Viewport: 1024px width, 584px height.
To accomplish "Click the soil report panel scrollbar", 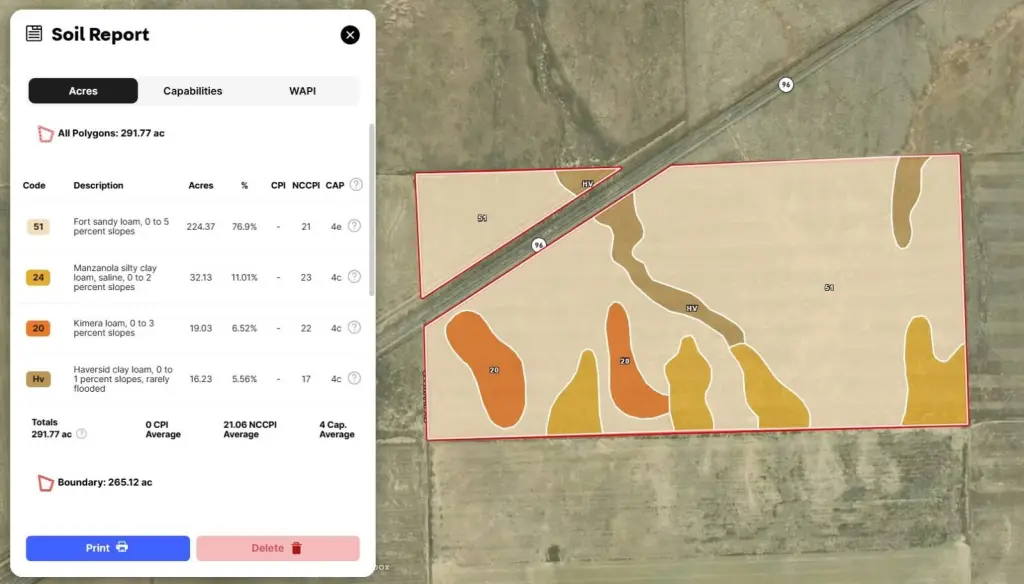I will coord(372,210).
